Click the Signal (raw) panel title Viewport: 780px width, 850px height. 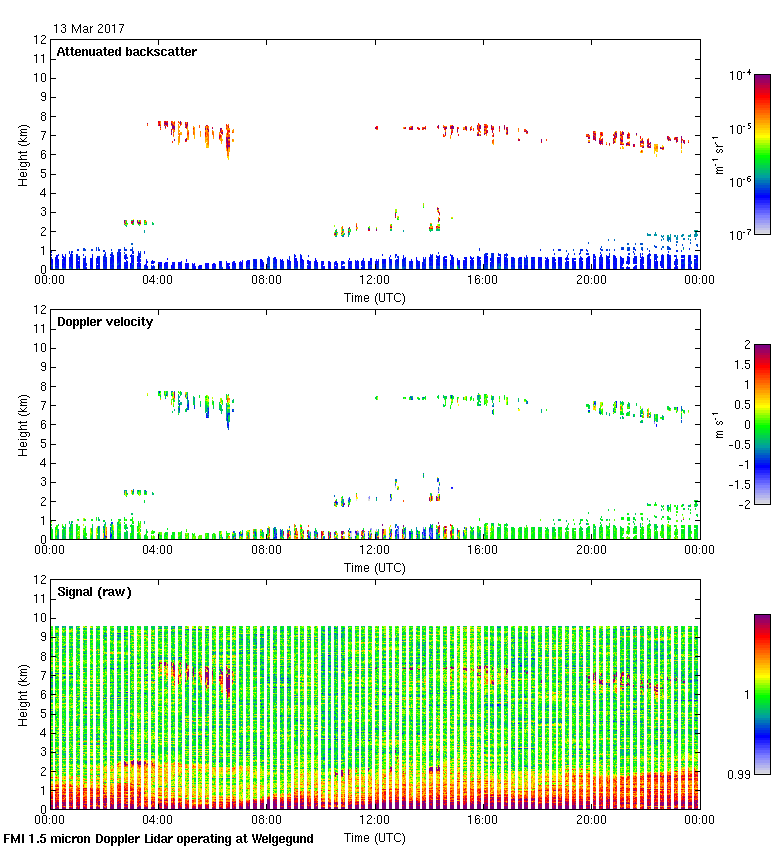click(x=94, y=592)
